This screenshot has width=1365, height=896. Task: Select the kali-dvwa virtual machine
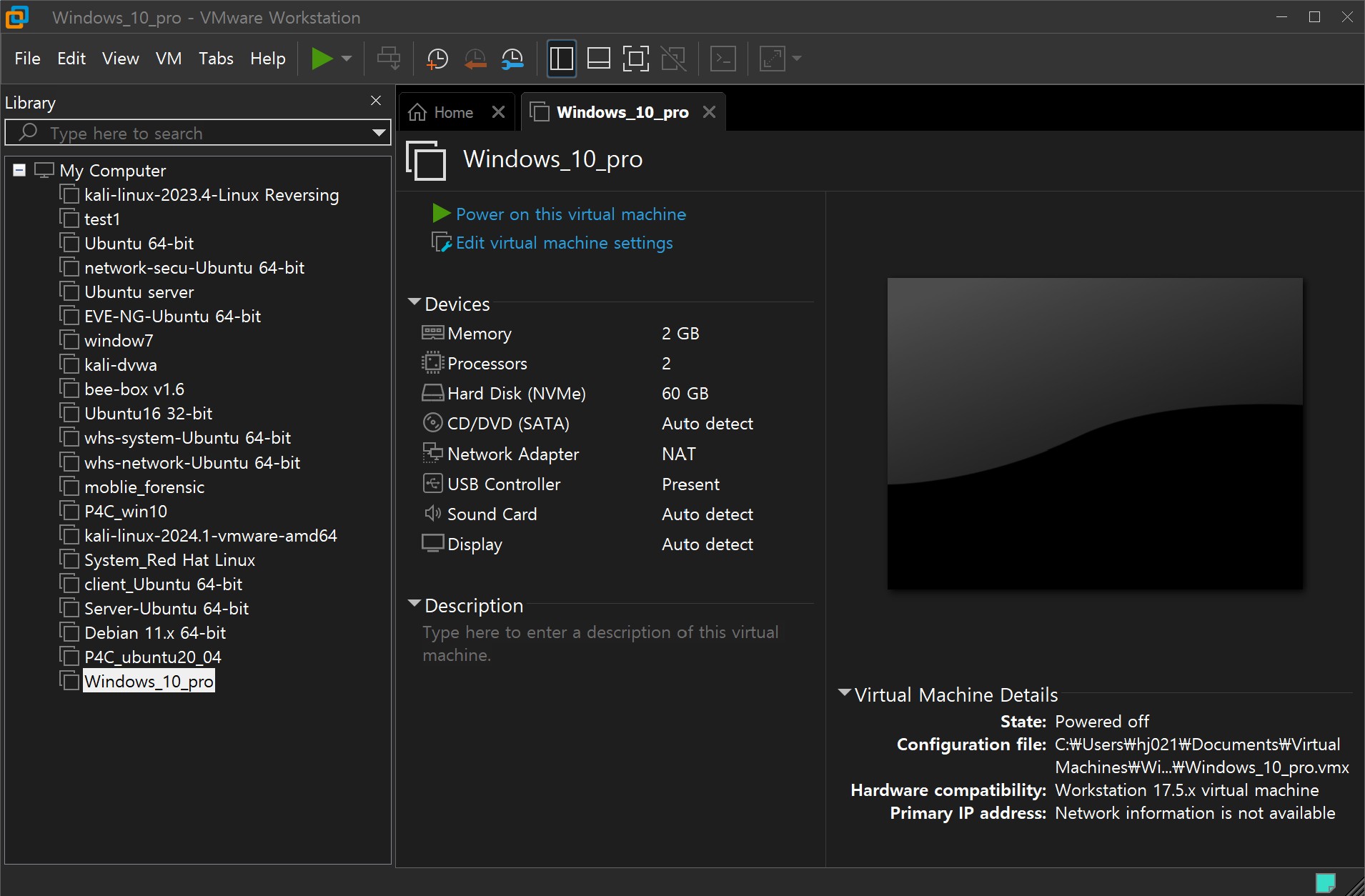(121, 364)
